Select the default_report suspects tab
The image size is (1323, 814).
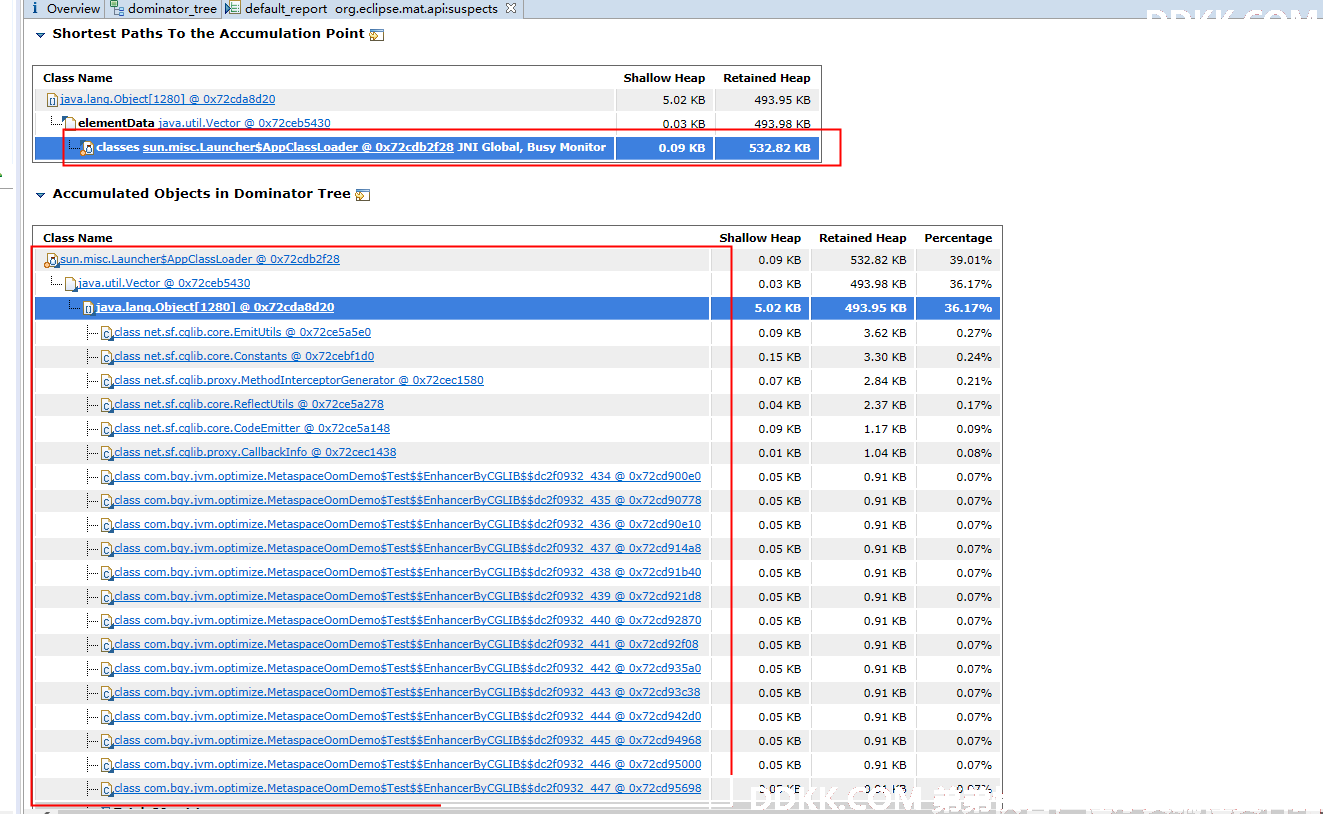tap(371, 8)
